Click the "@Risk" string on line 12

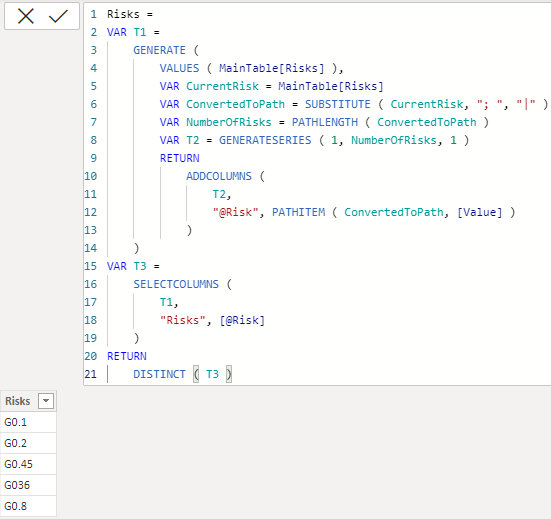pos(235,212)
